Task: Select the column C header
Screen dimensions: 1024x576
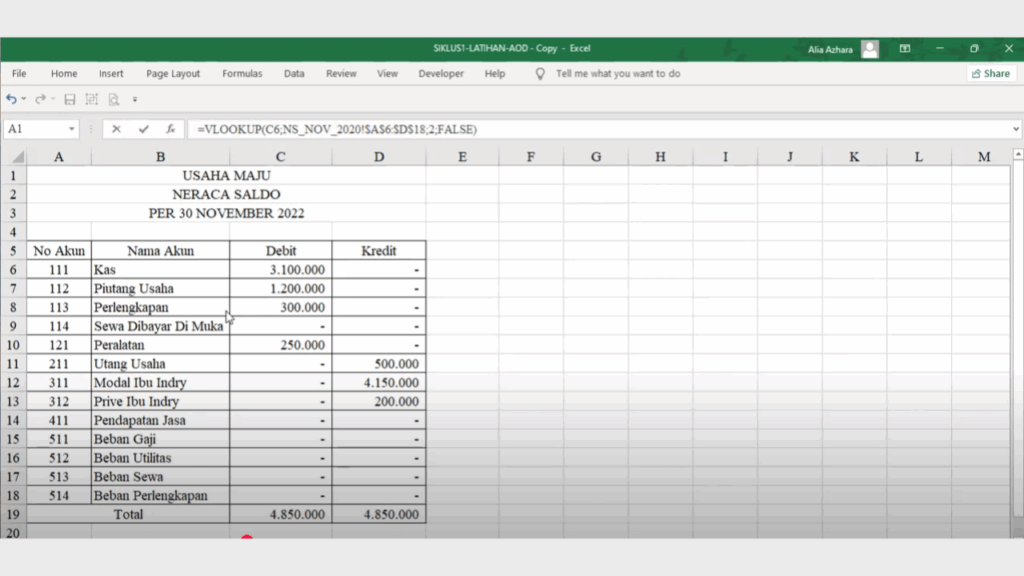Action: (280, 156)
